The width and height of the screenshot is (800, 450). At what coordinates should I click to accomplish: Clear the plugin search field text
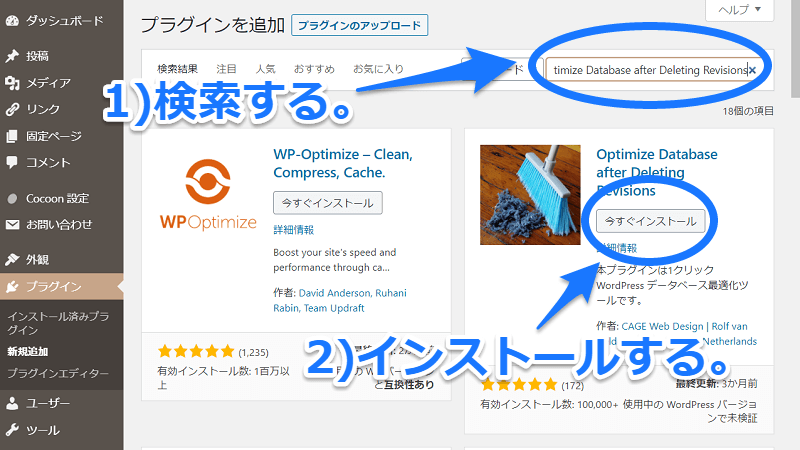click(x=752, y=70)
